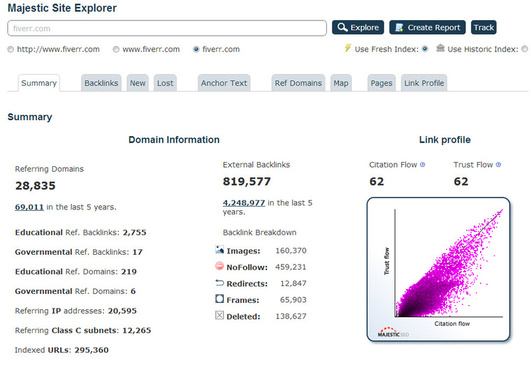
Task: Open the 69,011 referring domains link
Action: [29, 207]
